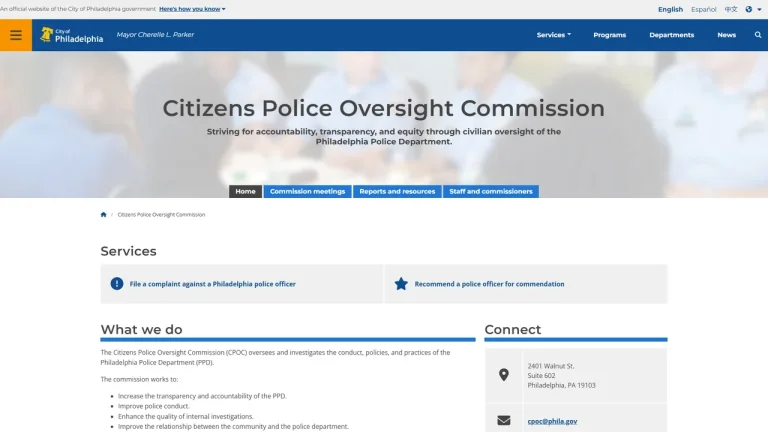Click the "Connect" heading
Viewport: 768px width, 432px height.
pyautogui.click(x=513, y=330)
